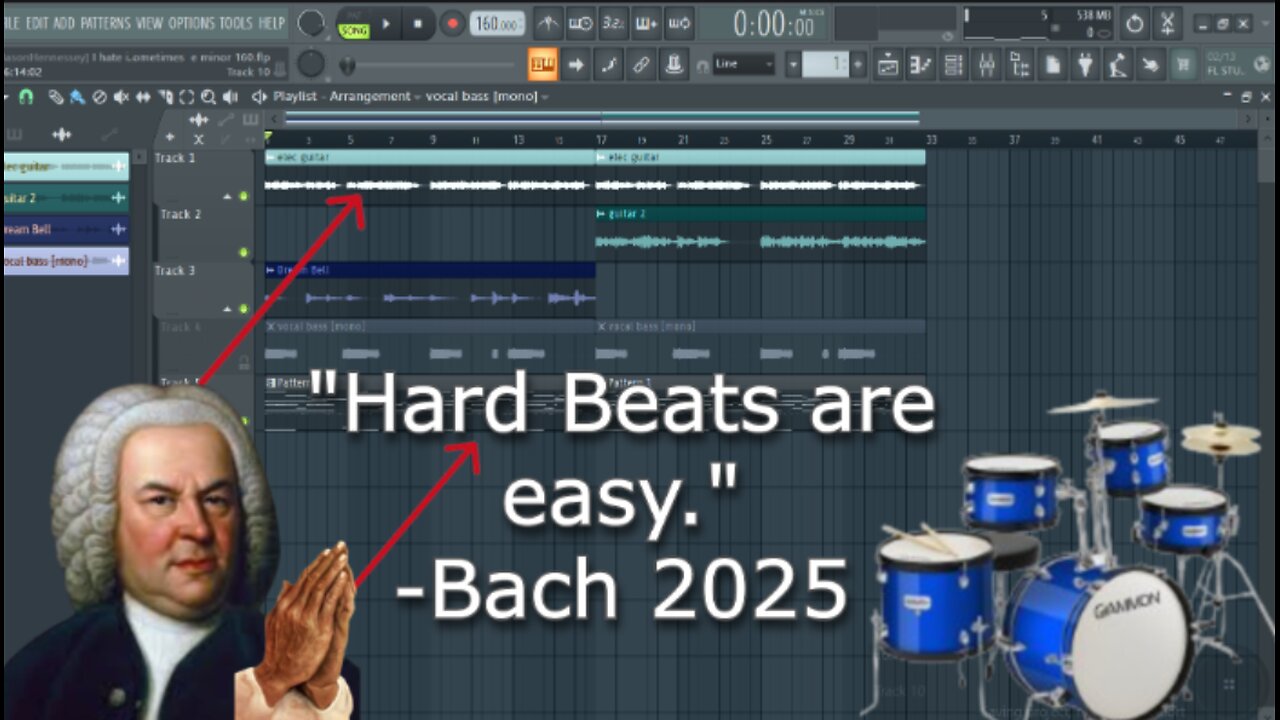The image size is (1280, 720).
Task: Select the playlist zoom tool
Action: click(x=208, y=97)
